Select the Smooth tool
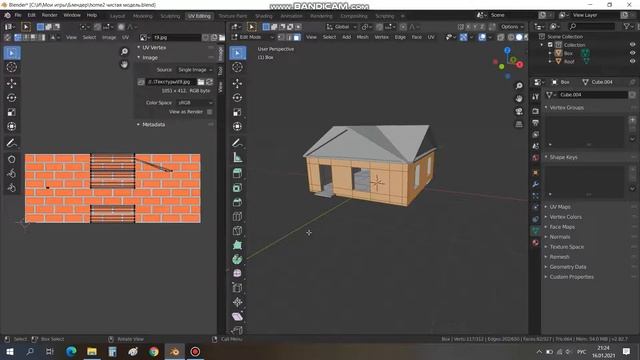The width and height of the screenshot is (640, 360). tap(238, 273)
